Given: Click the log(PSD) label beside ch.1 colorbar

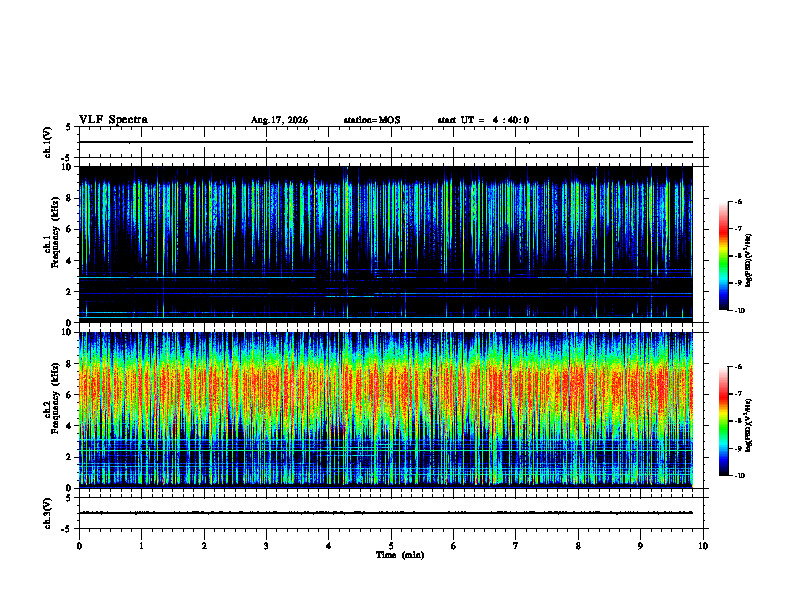Looking at the screenshot, I should point(749,260).
